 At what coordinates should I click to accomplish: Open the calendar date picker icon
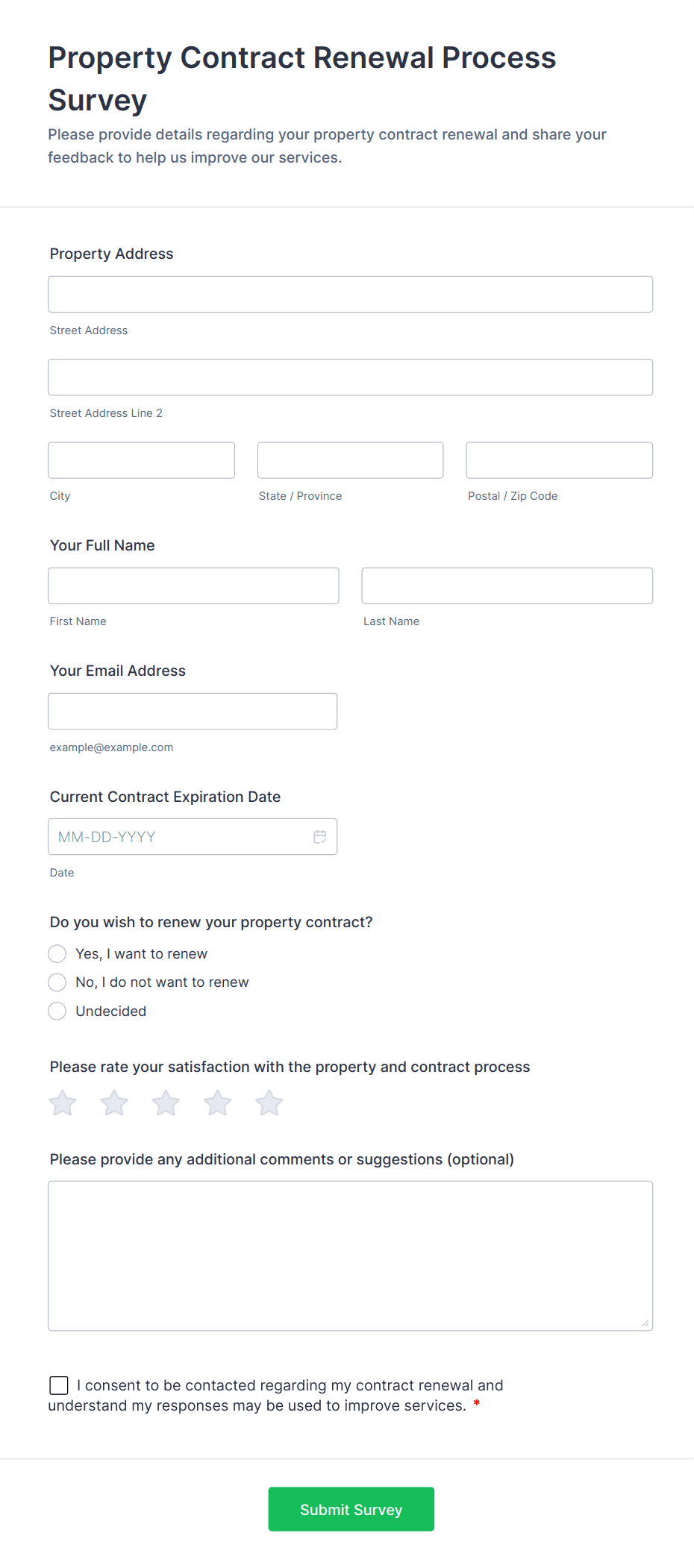pos(319,837)
